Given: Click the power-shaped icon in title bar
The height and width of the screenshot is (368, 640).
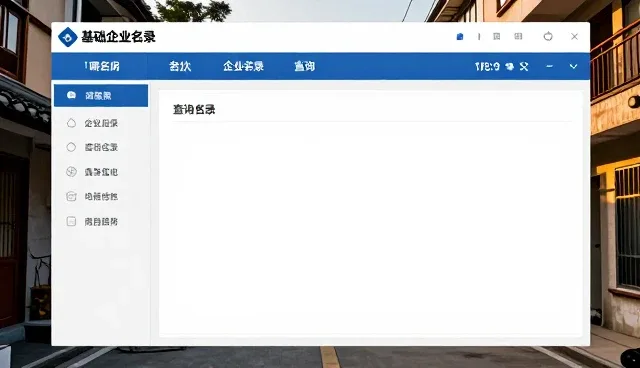Looking at the screenshot, I should tap(548, 36).
